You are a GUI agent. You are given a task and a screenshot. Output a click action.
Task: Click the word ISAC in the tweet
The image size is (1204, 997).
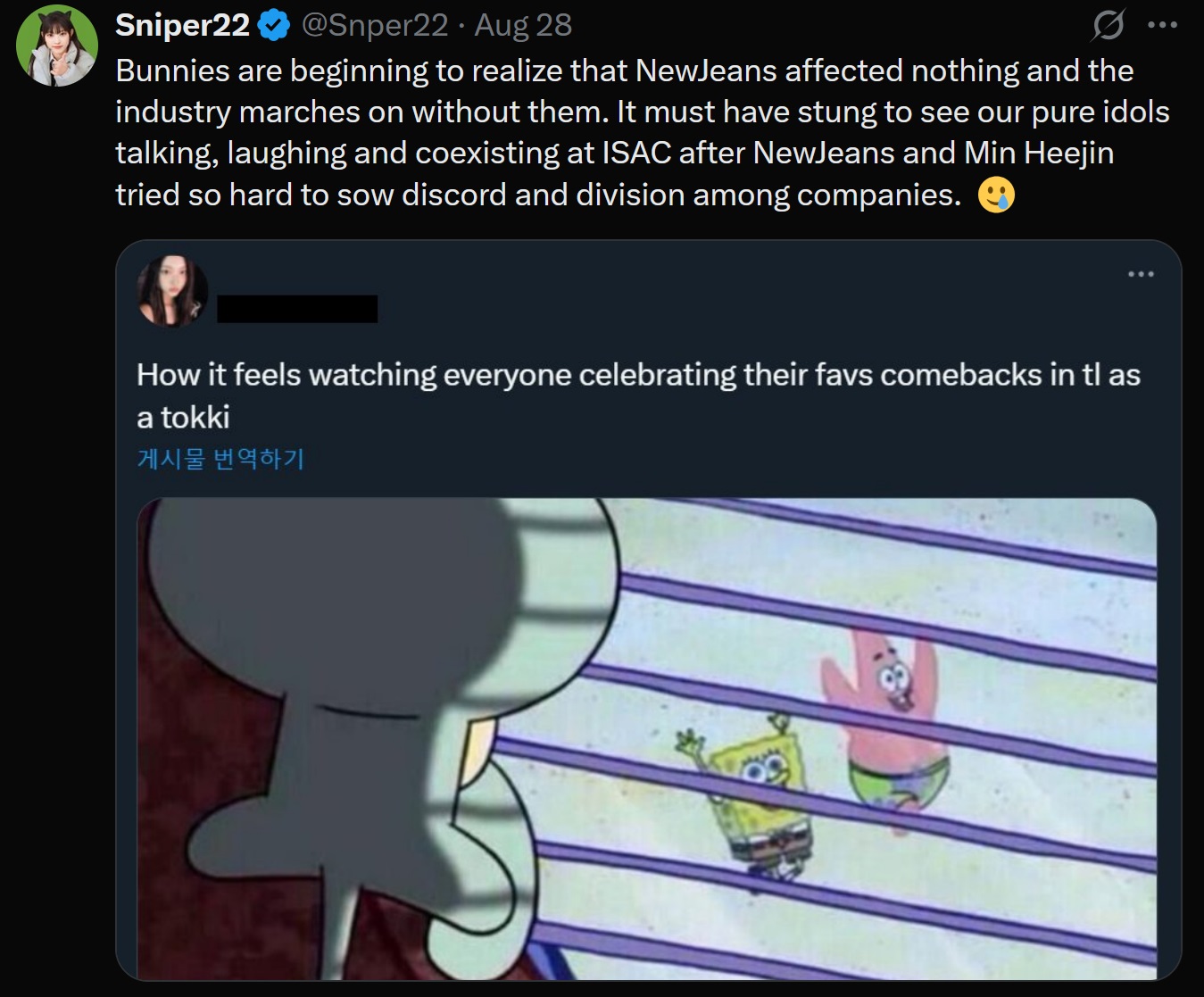636,153
